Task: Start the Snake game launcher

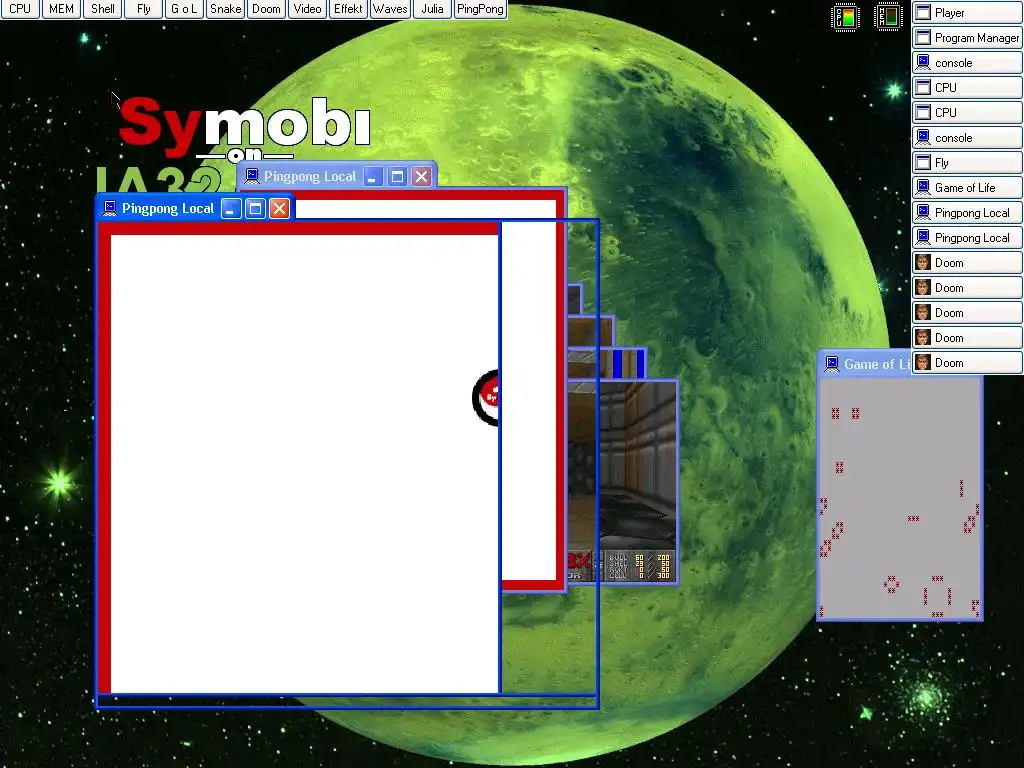Action: pyautogui.click(x=225, y=9)
